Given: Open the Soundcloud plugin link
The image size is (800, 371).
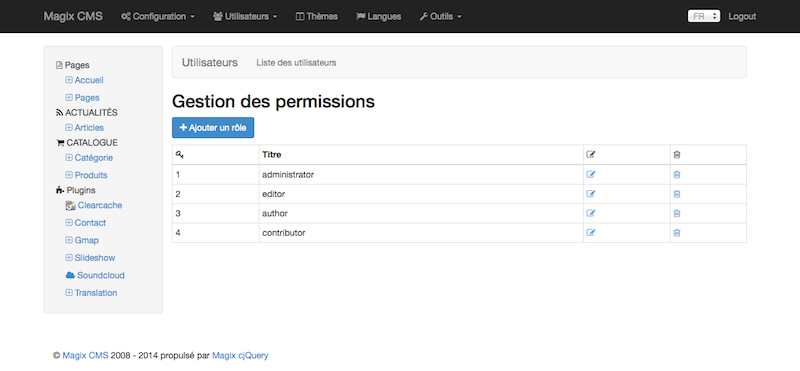Looking at the screenshot, I should [101, 275].
